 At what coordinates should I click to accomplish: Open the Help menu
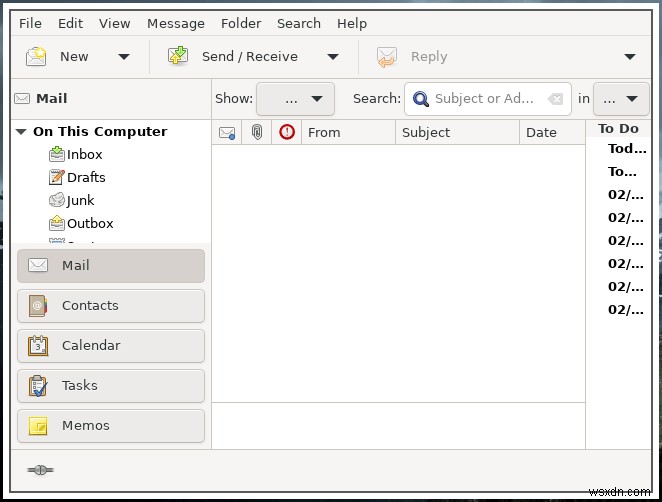click(352, 24)
